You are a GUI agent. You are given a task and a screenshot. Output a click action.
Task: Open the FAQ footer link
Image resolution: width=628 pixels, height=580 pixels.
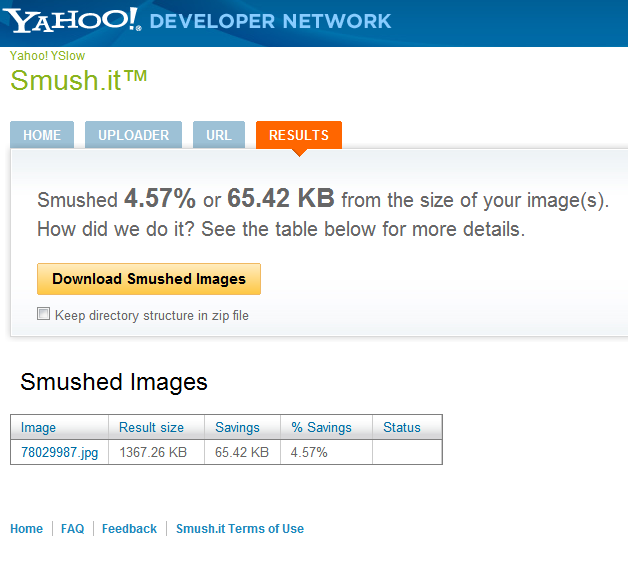click(x=72, y=529)
